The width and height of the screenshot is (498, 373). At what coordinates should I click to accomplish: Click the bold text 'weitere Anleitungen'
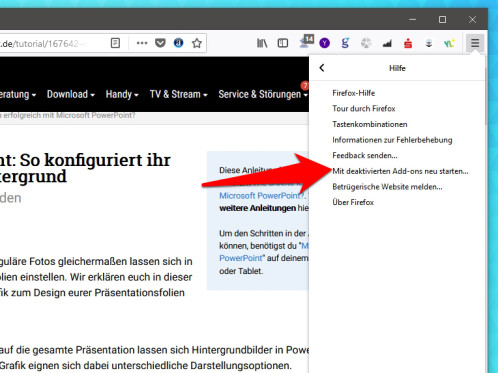pos(257,208)
